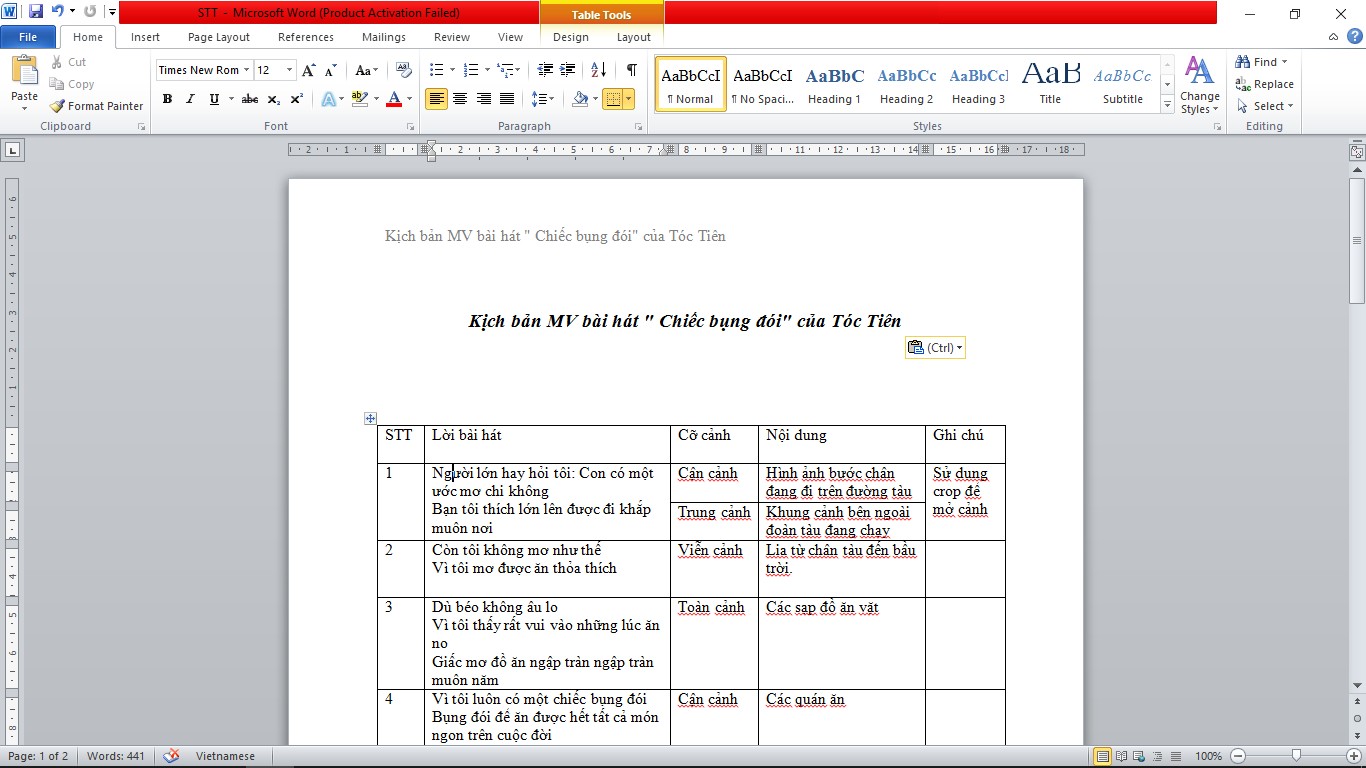Click the Vietnamese language indicator
The width and height of the screenshot is (1366, 768).
point(225,756)
